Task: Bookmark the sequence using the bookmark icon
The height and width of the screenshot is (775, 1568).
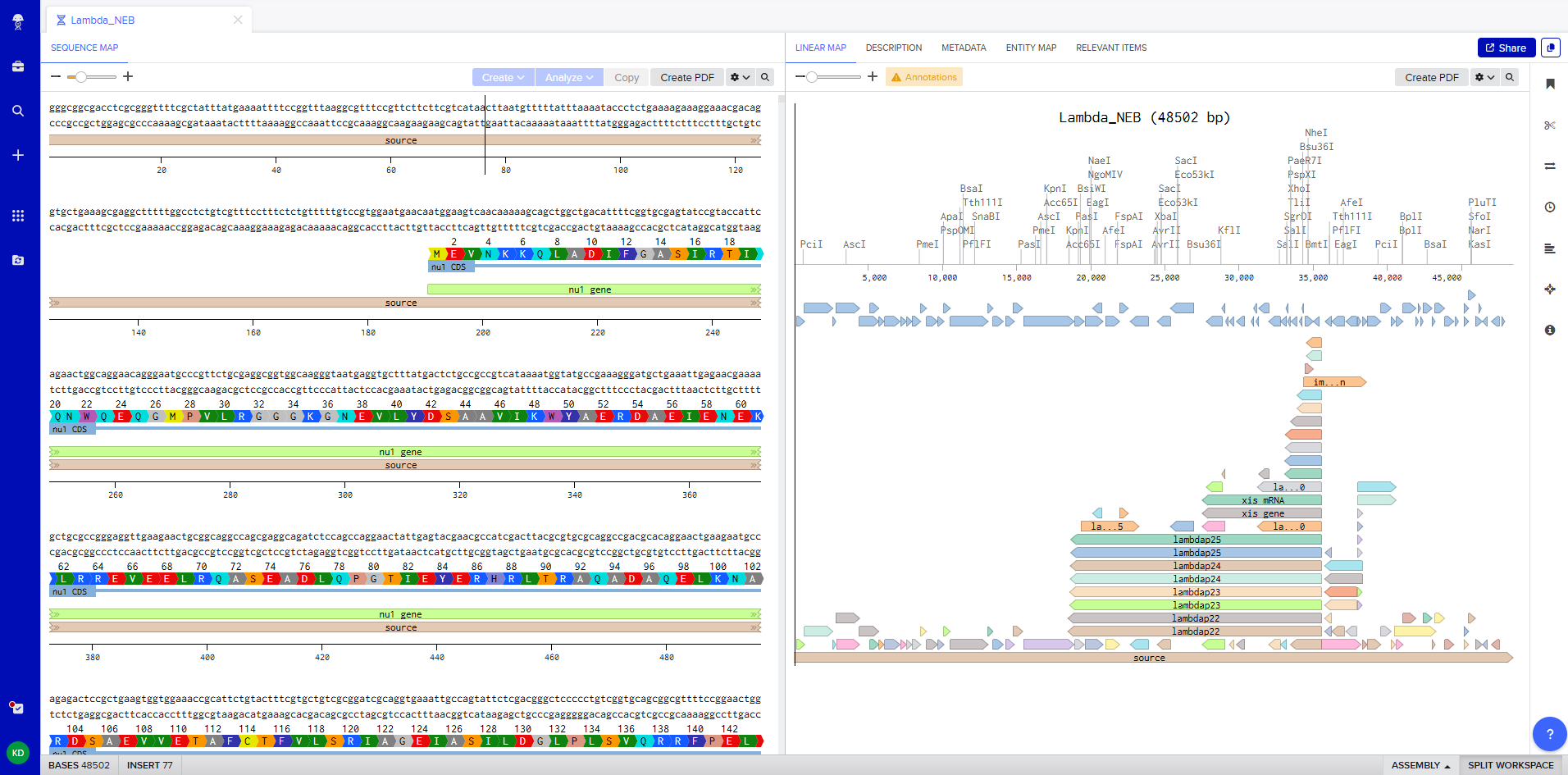Action: click(1550, 83)
